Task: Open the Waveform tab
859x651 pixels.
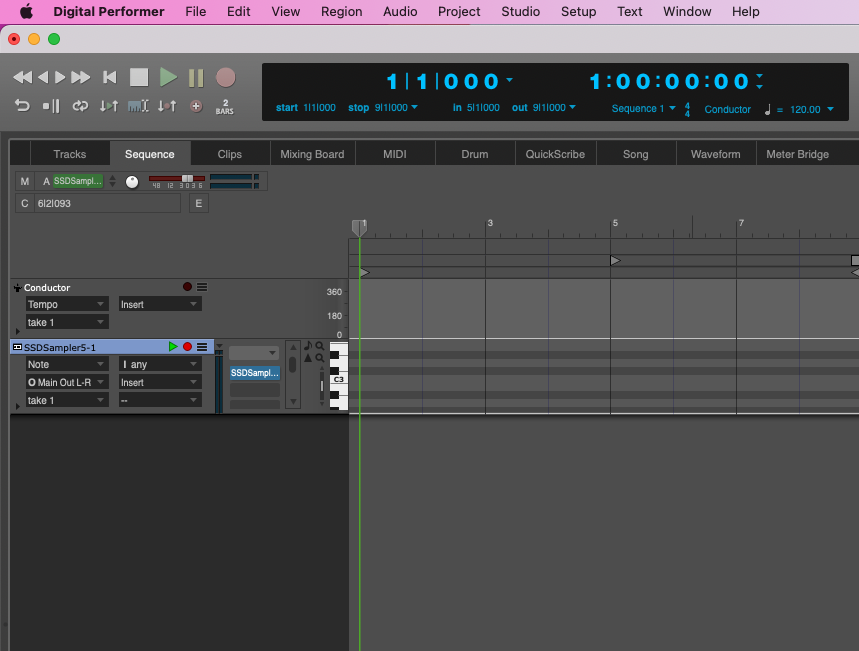Action: [715, 154]
